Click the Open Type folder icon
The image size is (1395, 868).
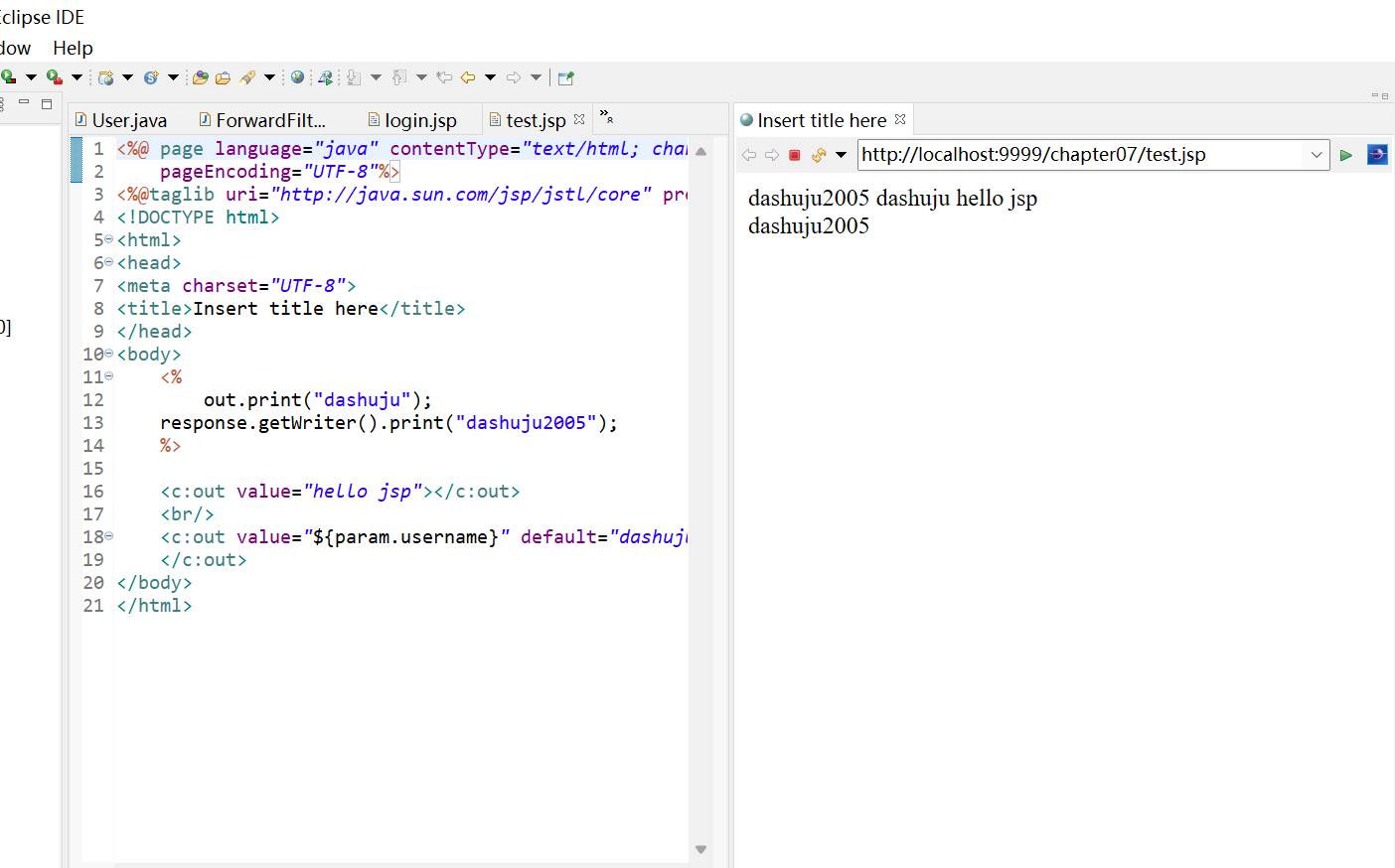coord(201,77)
